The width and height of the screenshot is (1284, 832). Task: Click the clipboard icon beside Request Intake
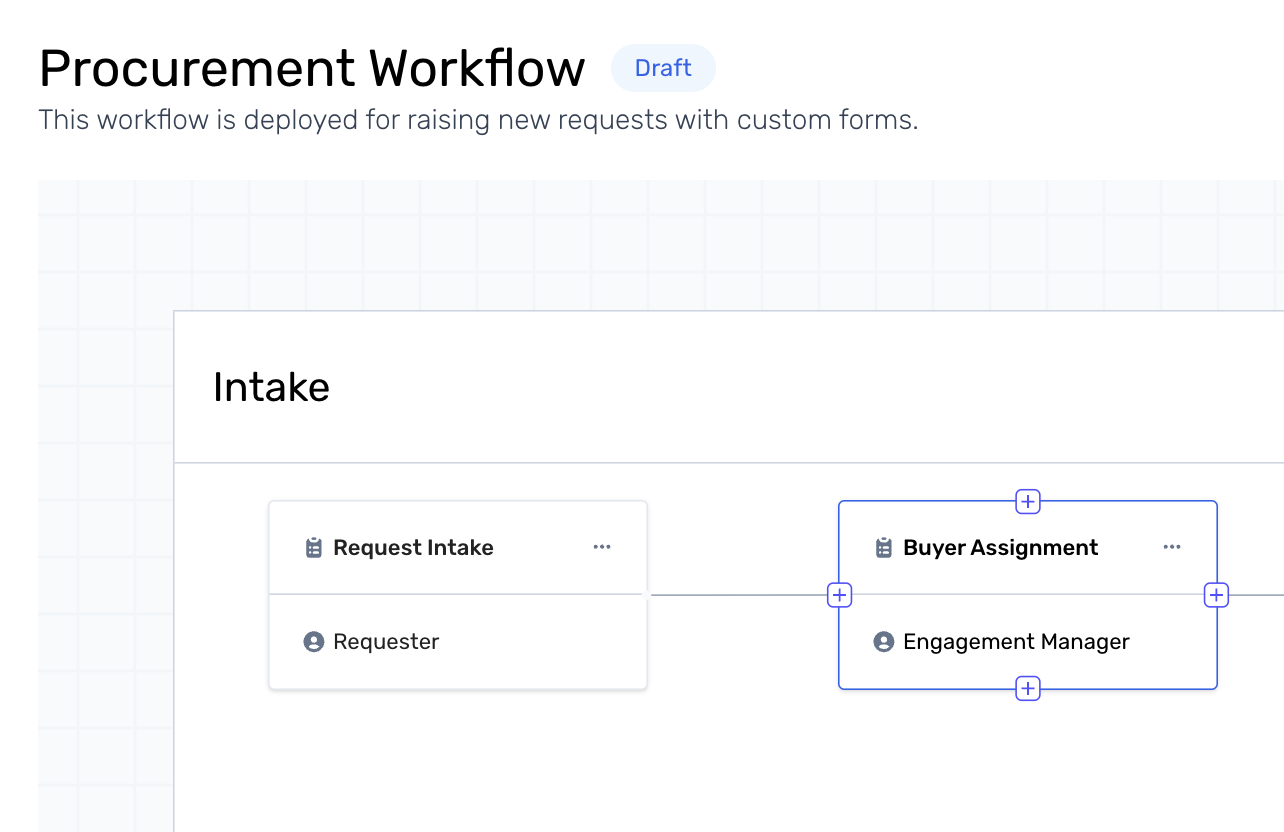point(313,548)
